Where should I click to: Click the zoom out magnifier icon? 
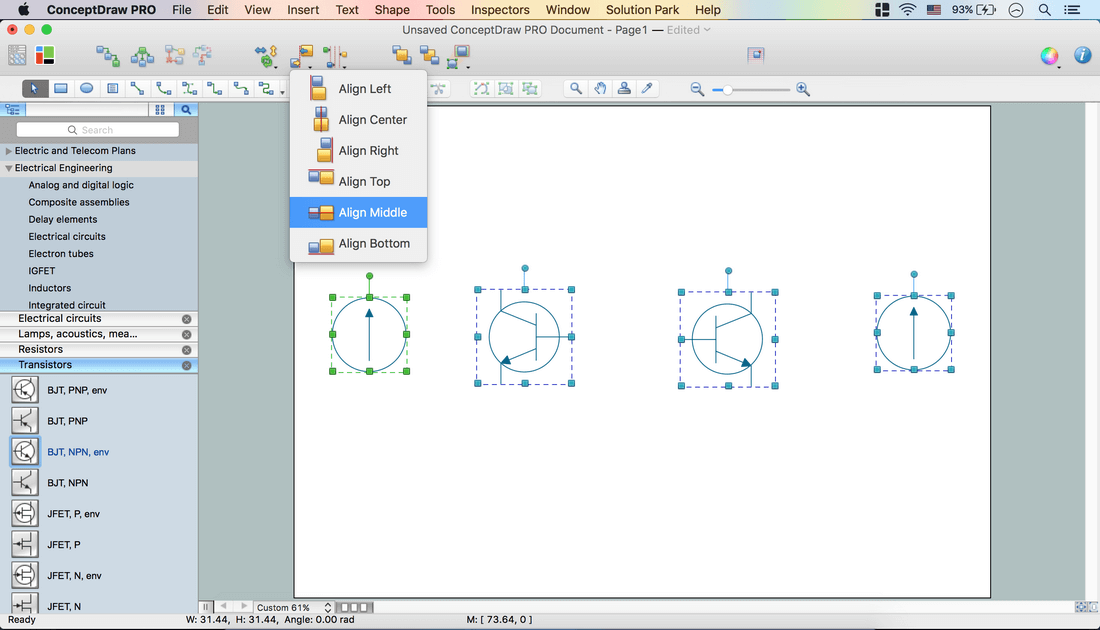tap(697, 90)
